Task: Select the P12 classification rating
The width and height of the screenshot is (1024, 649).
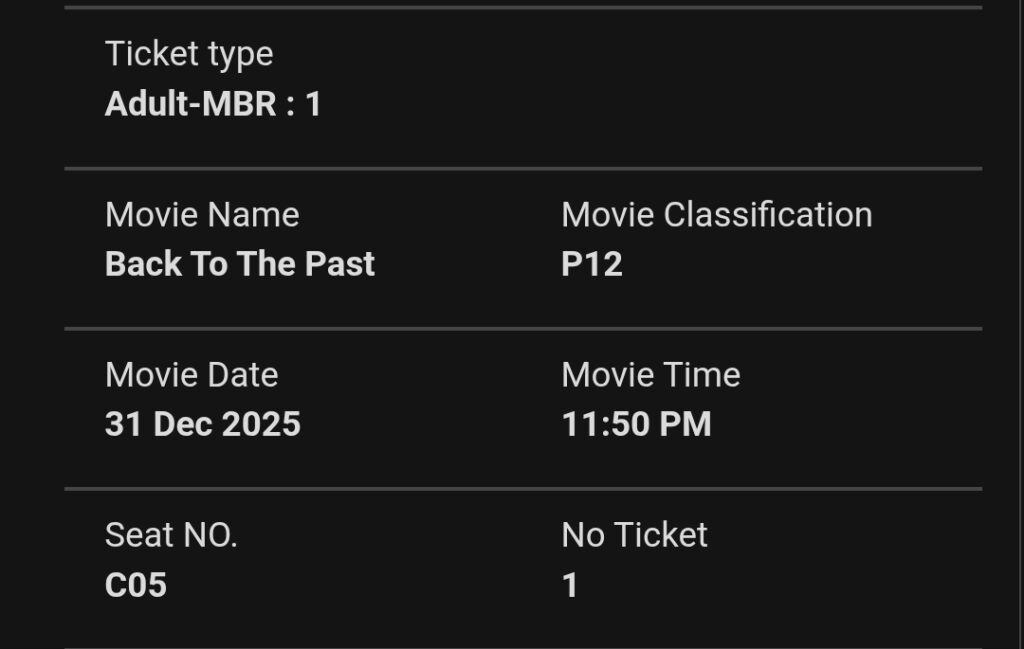Action: tap(592, 264)
